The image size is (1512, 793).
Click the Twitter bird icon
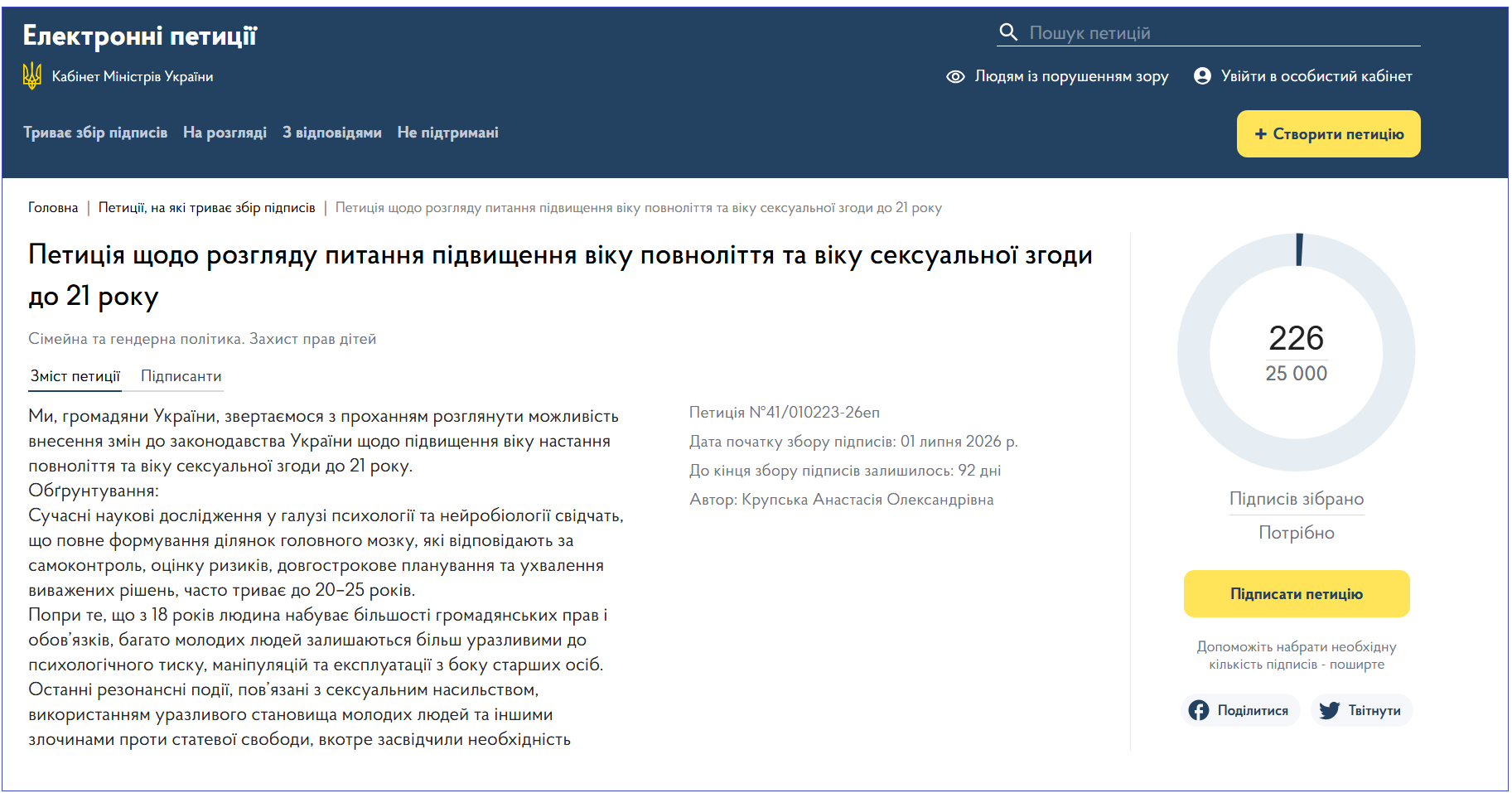pyautogui.click(x=1329, y=710)
